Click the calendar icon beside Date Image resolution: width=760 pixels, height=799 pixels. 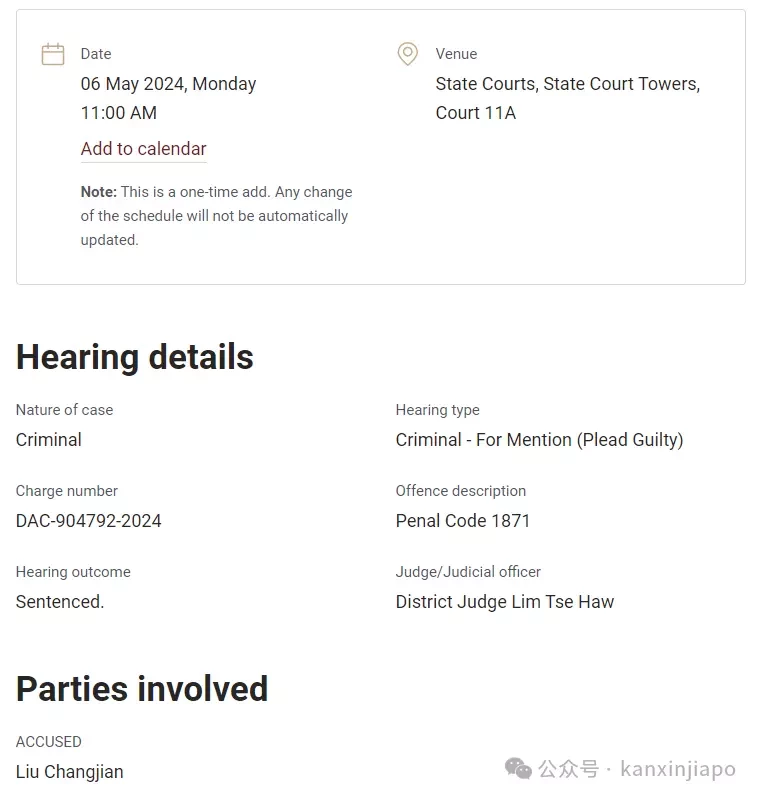pyautogui.click(x=53, y=54)
